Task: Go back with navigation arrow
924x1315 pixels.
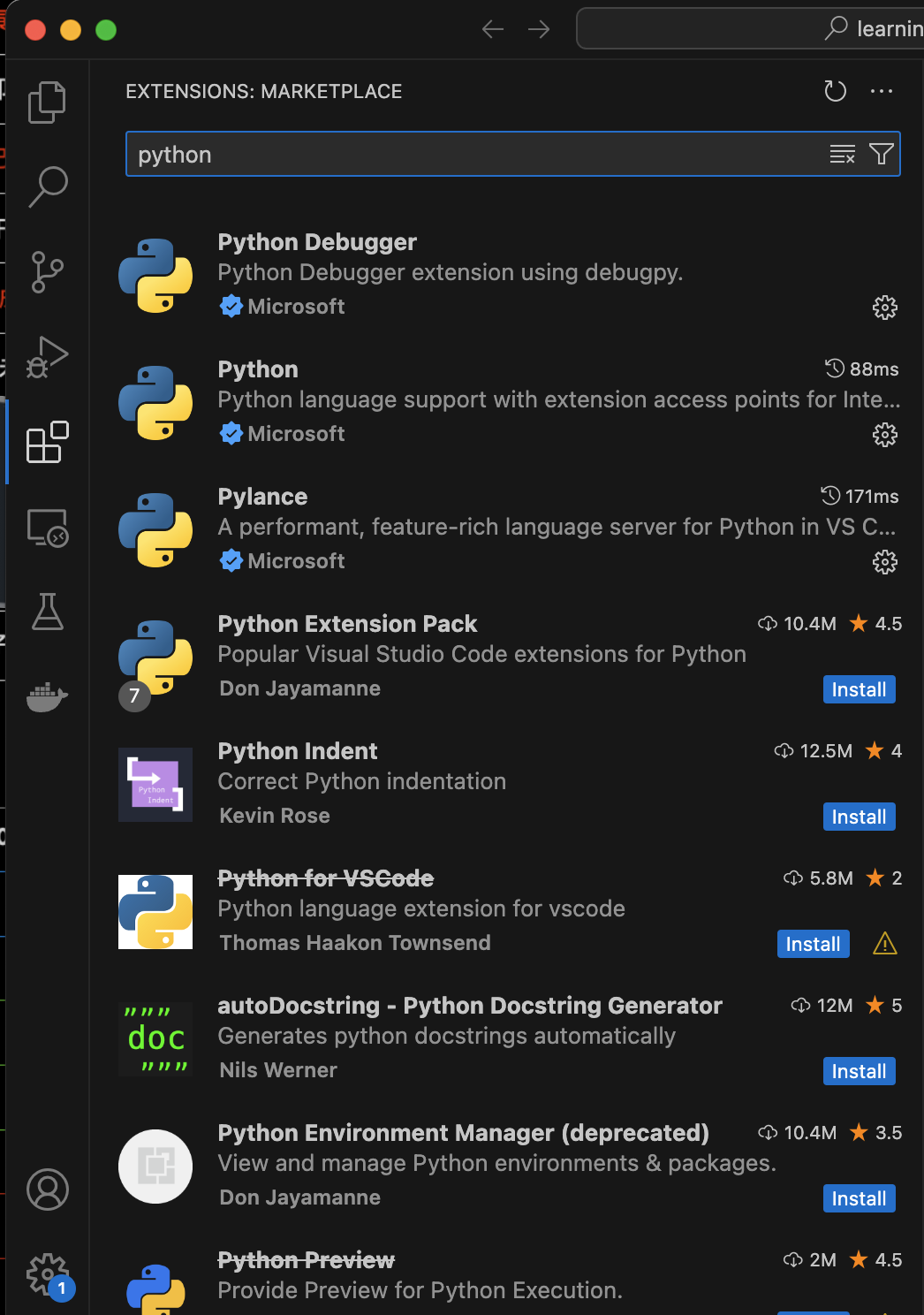Action: pyautogui.click(x=493, y=29)
